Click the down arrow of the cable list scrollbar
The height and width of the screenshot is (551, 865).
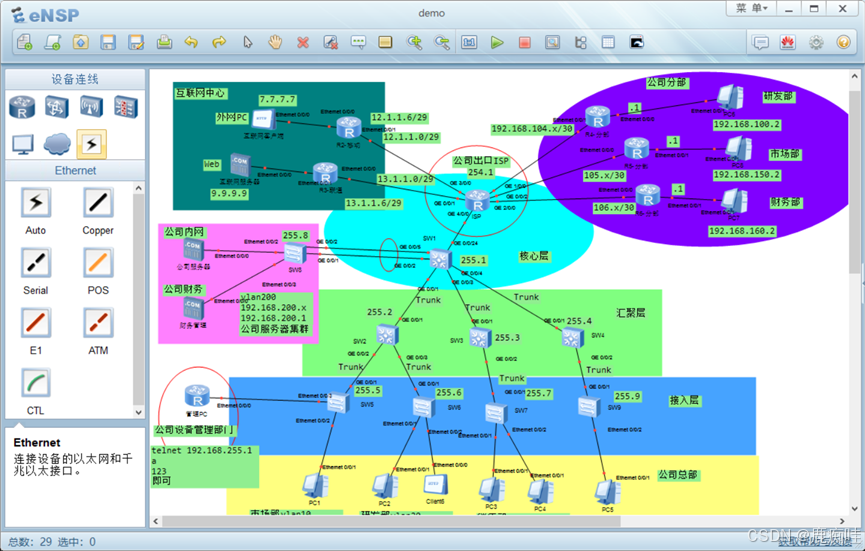pos(139,411)
